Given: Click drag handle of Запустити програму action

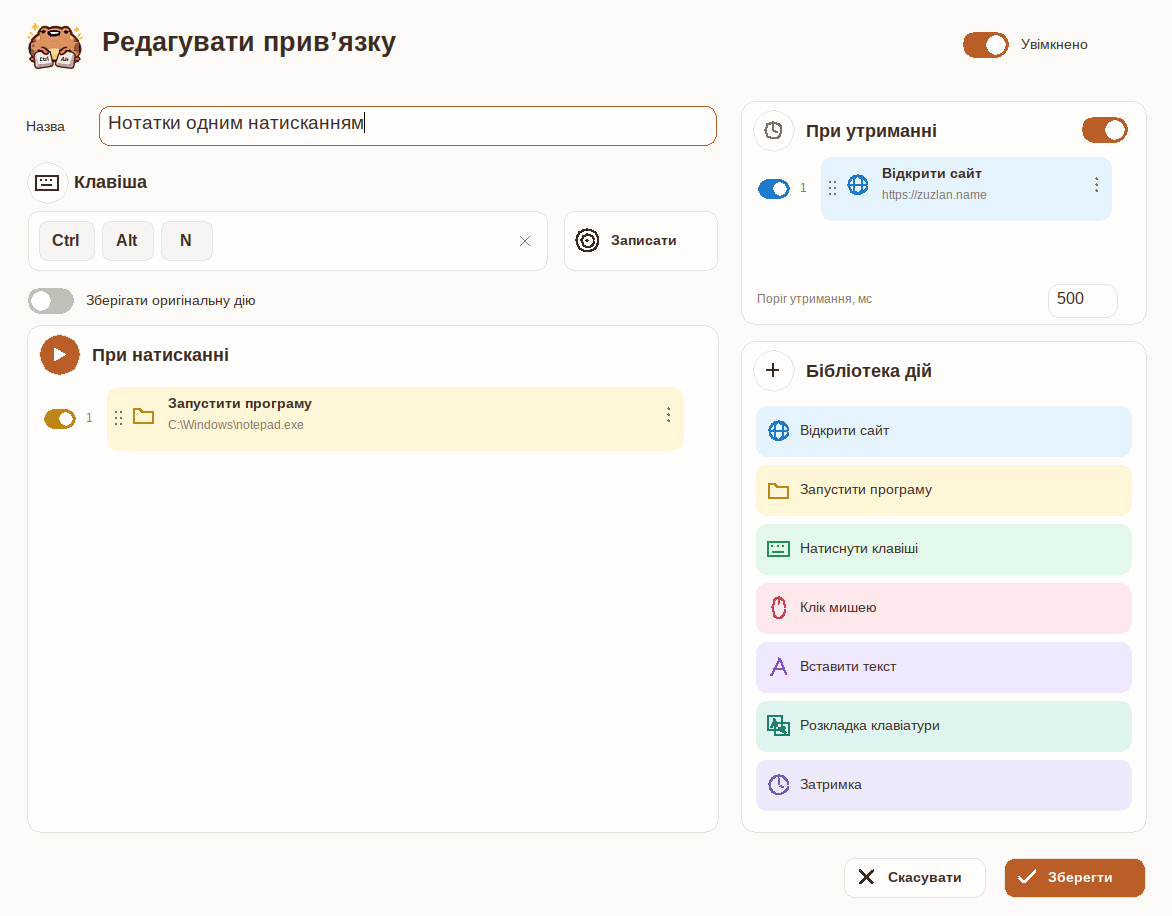Looking at the screenshot, I should 118,418.
